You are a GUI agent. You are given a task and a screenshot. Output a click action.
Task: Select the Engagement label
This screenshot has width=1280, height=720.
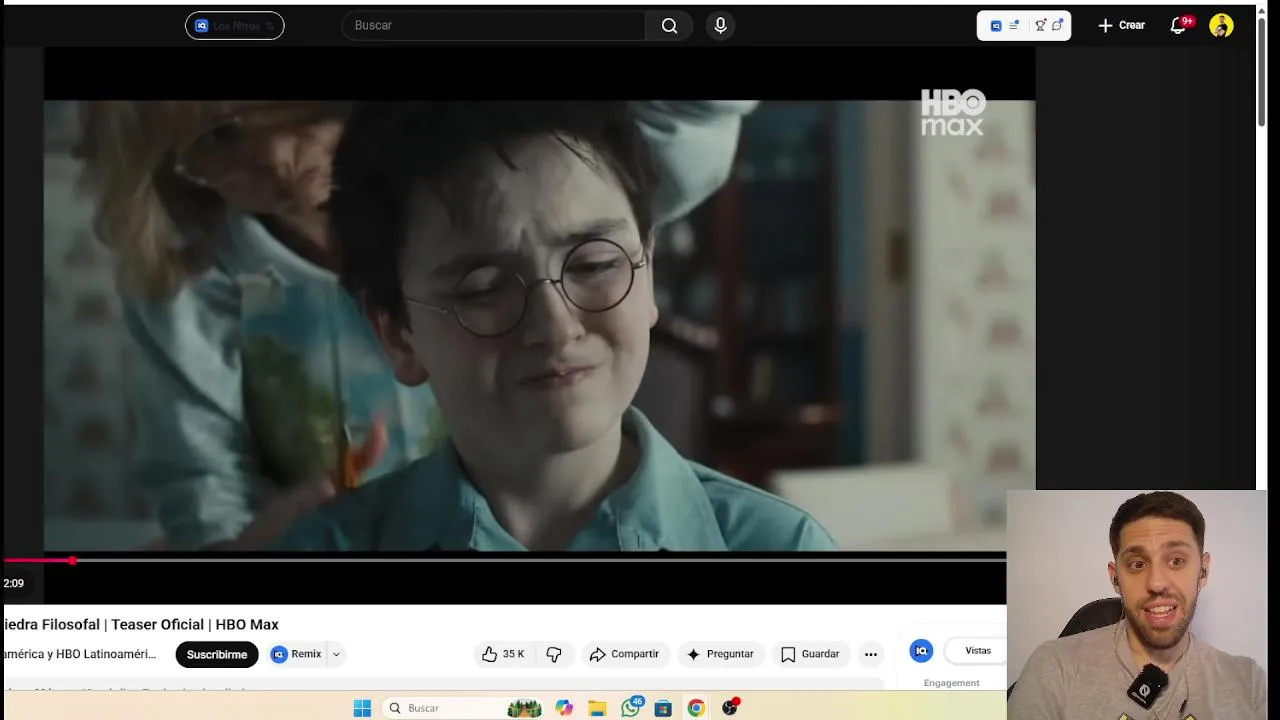pos(951,683)
